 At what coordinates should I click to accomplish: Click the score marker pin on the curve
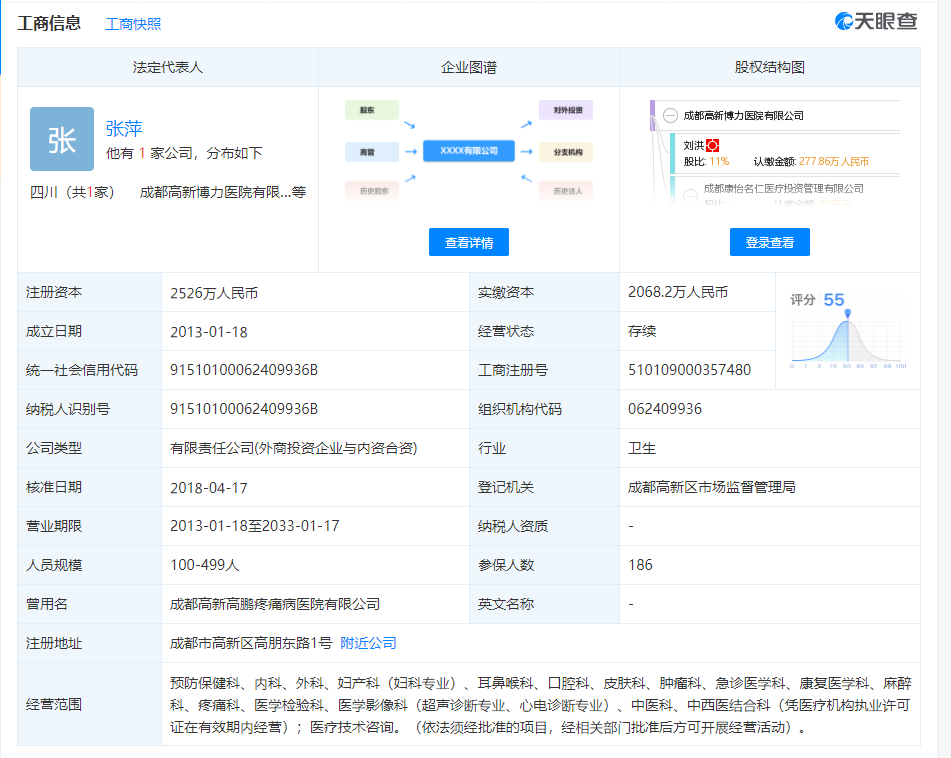pyautogui.click(x=847, y=313)
